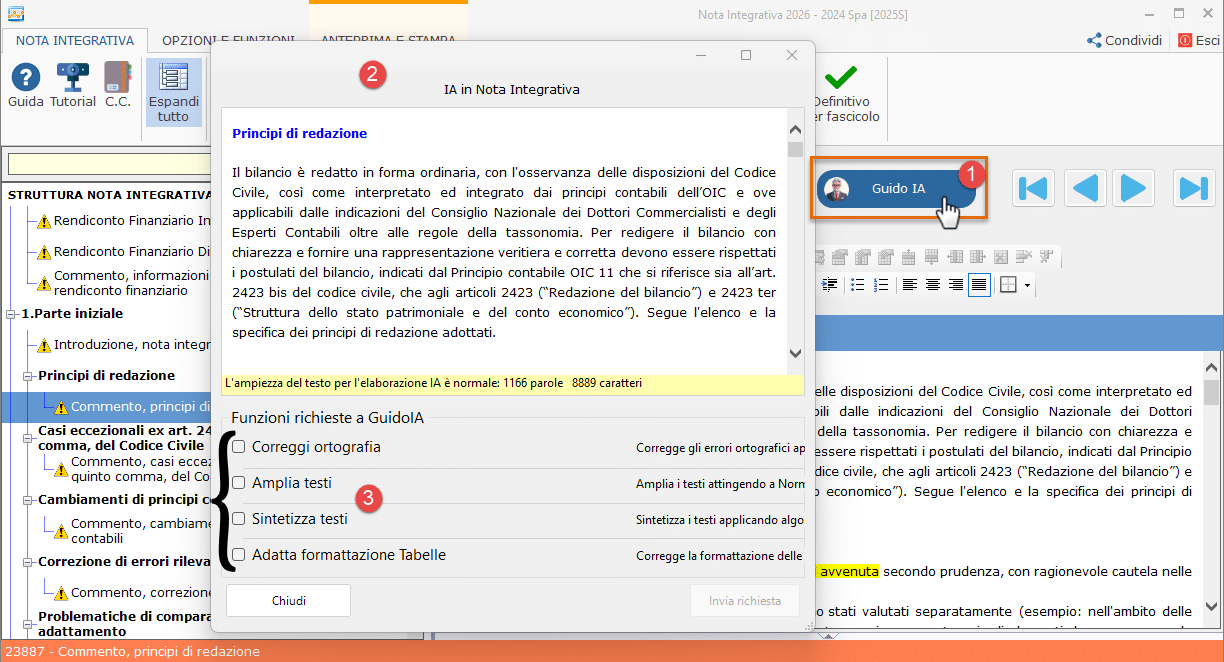
Task: Apply bulleted list formatting
Action: [858, 285]
